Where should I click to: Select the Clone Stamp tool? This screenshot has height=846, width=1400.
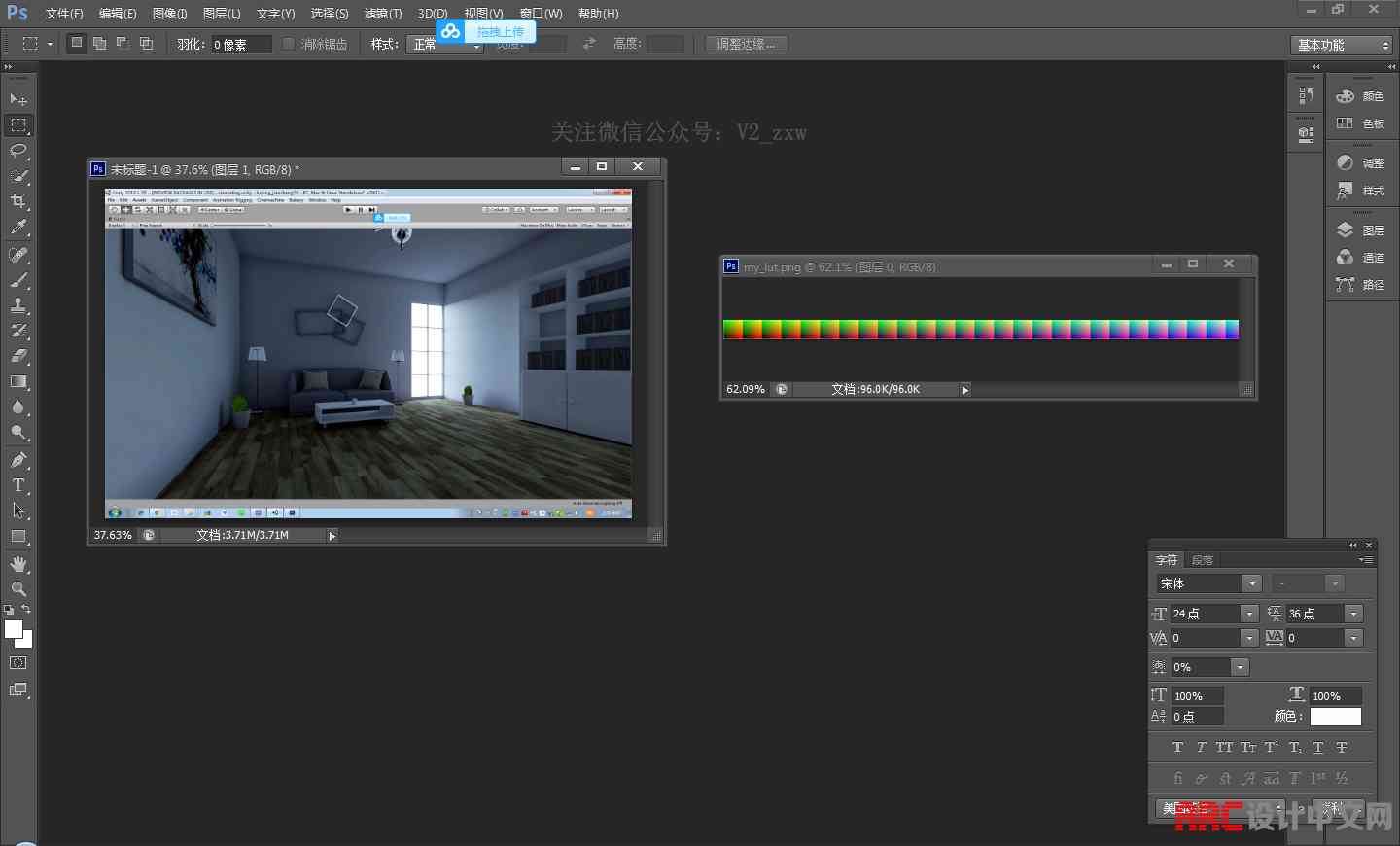coord(18,305)
